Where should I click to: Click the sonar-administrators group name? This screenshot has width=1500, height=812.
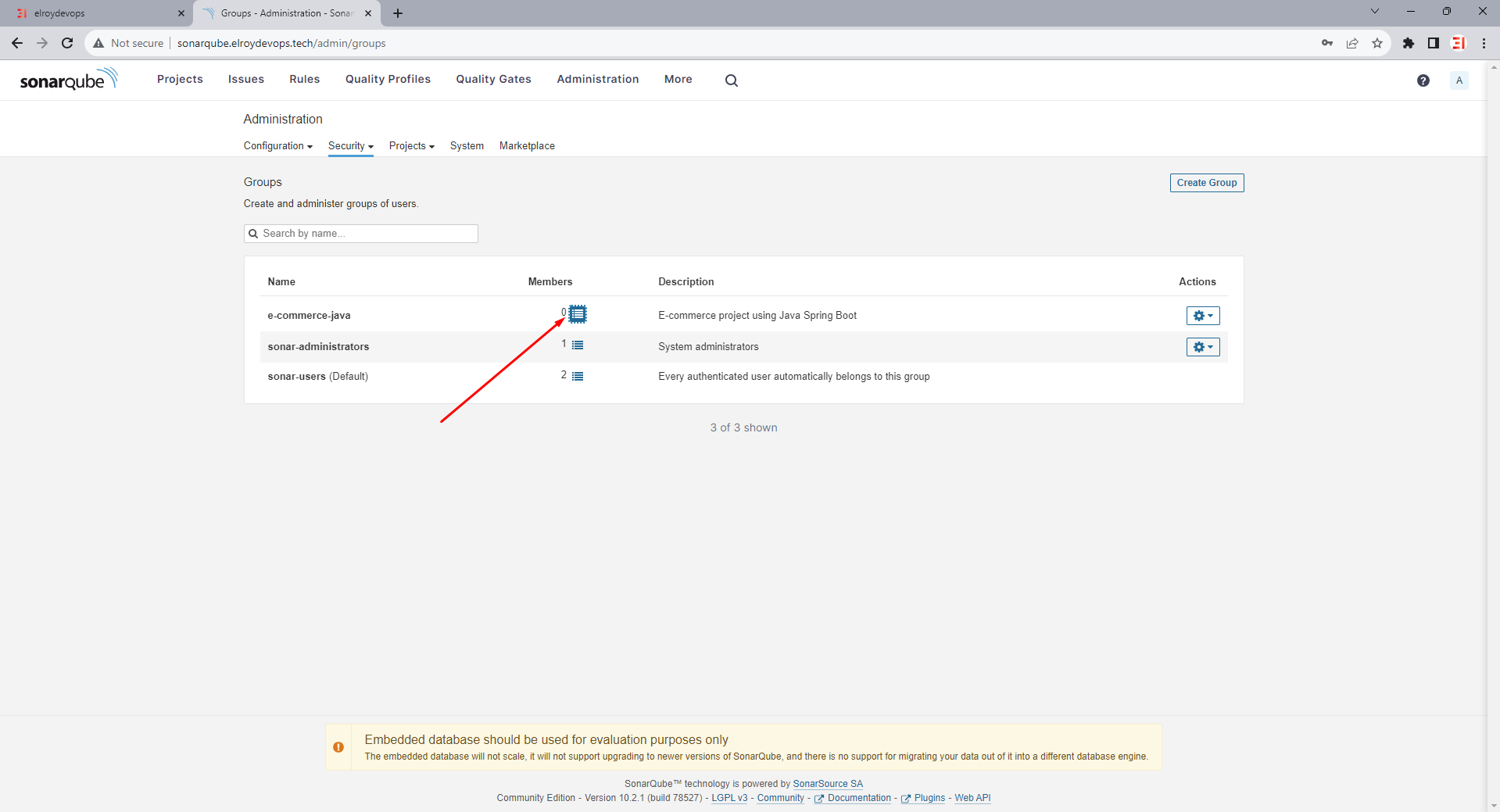point(318,347)
